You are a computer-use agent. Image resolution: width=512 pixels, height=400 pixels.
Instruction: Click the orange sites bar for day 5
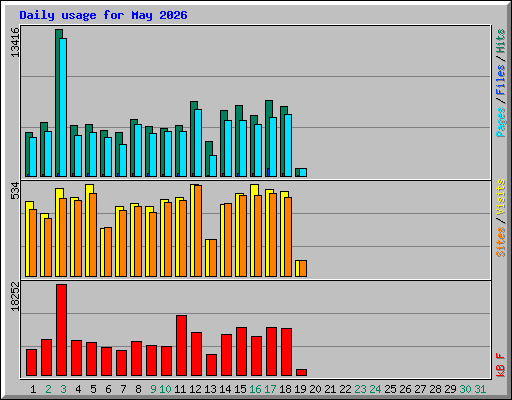[93, 235]
